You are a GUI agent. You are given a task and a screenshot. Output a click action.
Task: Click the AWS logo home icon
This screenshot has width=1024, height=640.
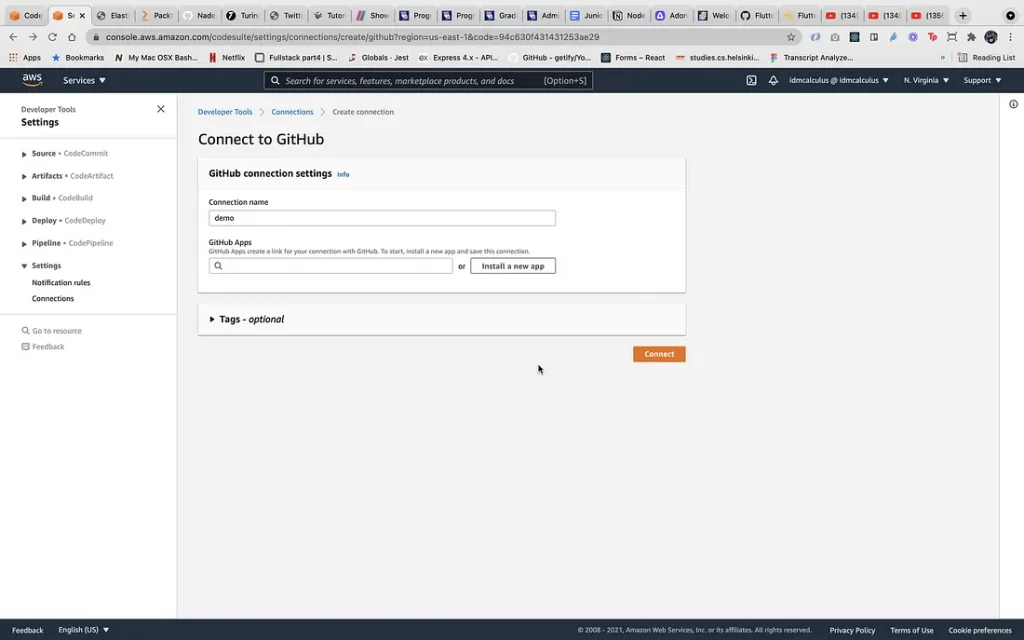[32, 80]
